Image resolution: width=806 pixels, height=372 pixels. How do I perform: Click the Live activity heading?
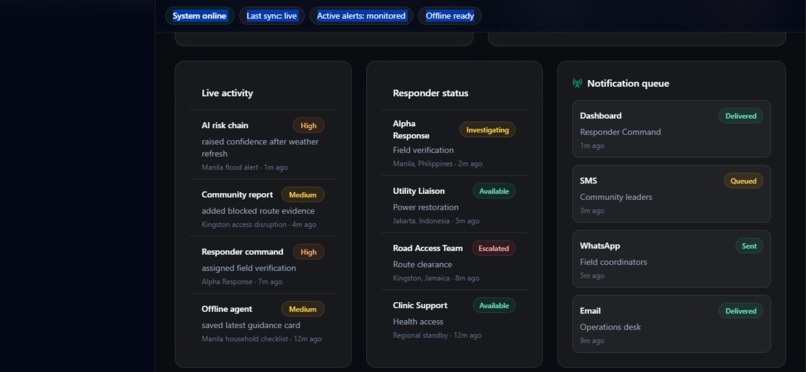tap(227, 93)
